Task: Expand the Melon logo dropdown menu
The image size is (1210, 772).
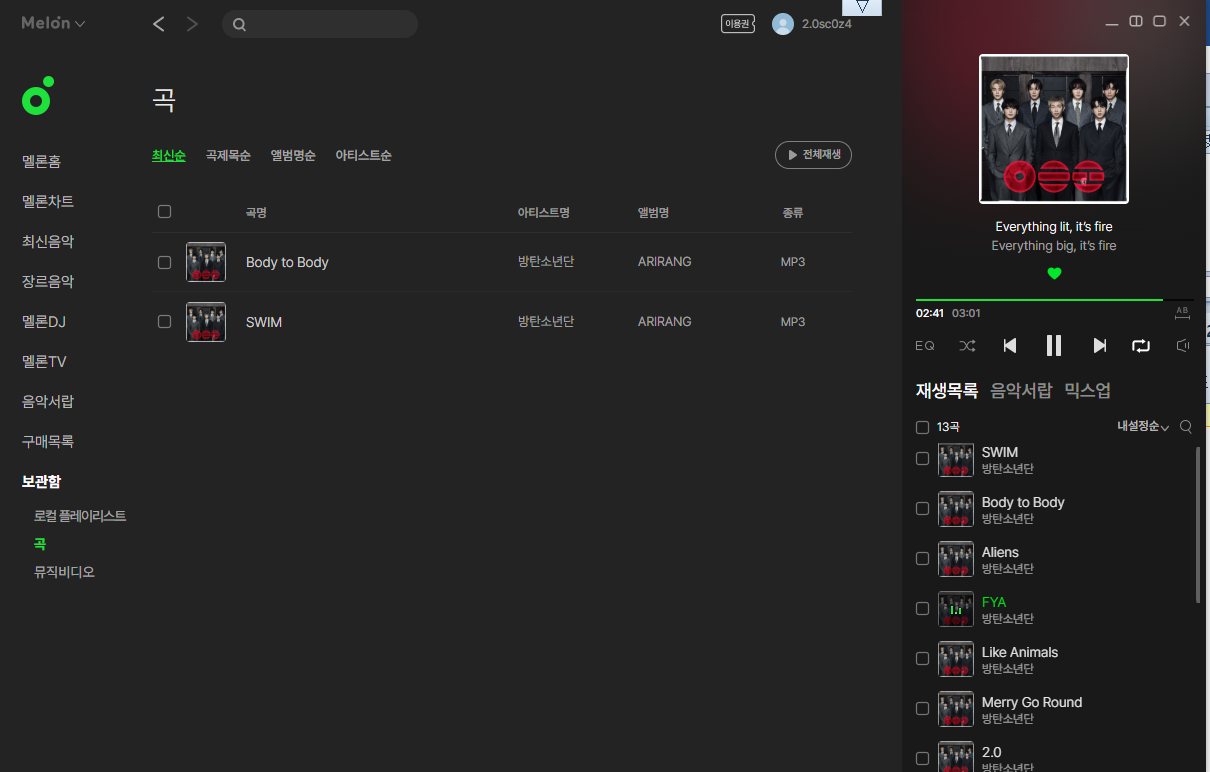Action: click(x=54, y=23)
